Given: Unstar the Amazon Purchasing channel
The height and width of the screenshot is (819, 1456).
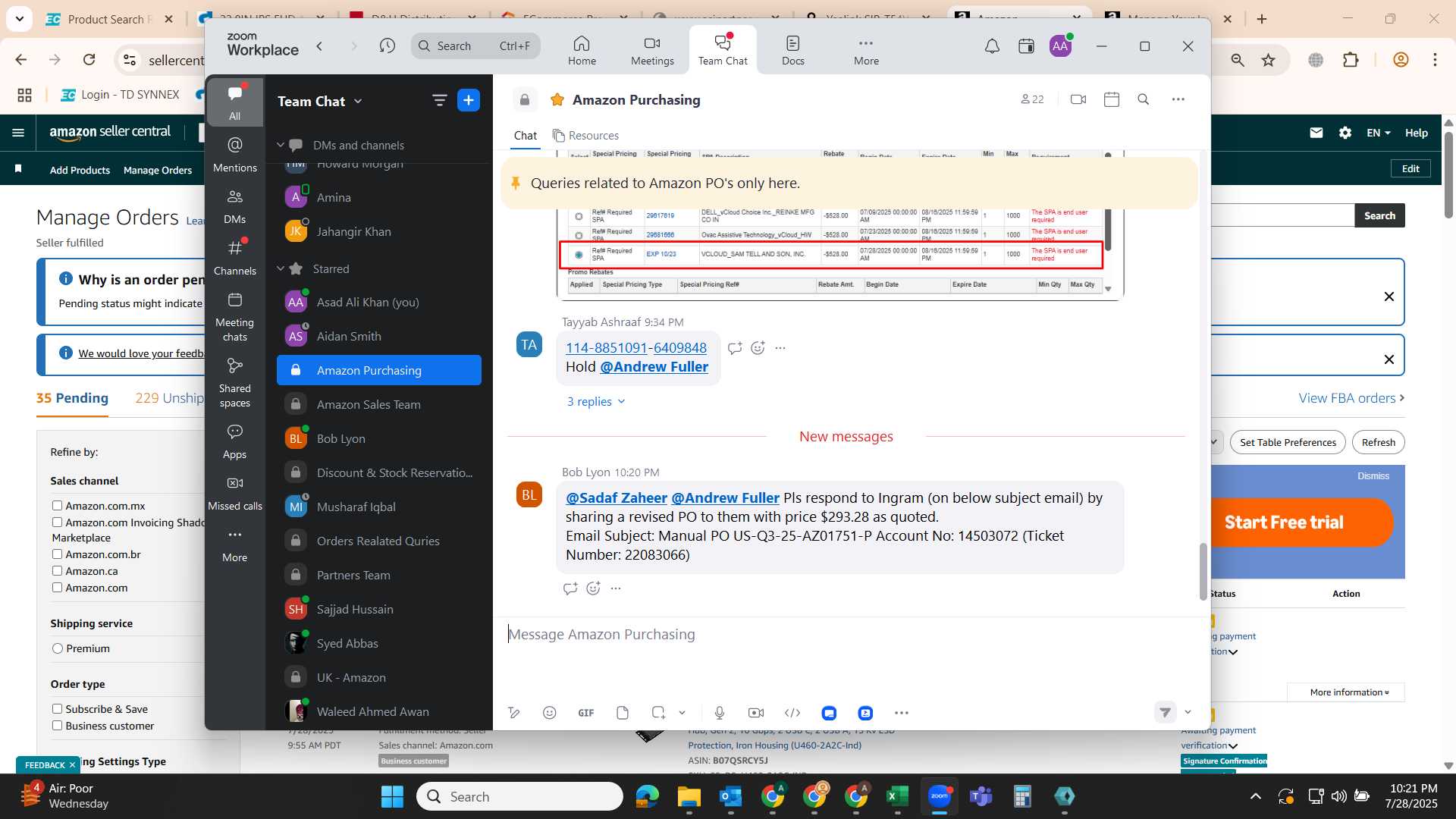Looking at the screenshot, I should point(557,99).
